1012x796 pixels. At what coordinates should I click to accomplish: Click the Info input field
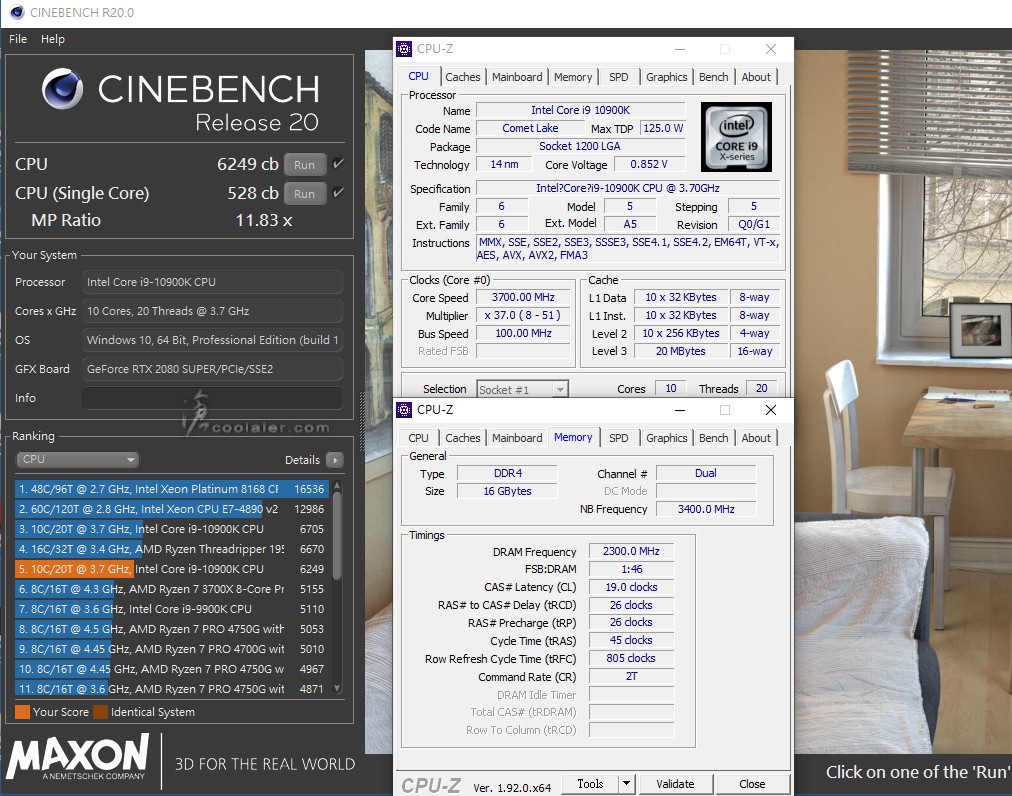point(212,398)
